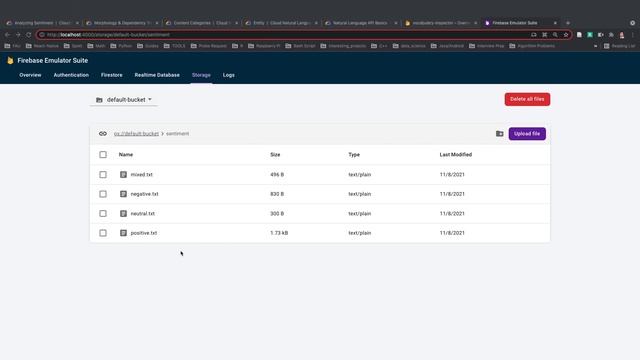640x360 pixels.
Task: Check the box for neutral.txt
Action: 103,213
